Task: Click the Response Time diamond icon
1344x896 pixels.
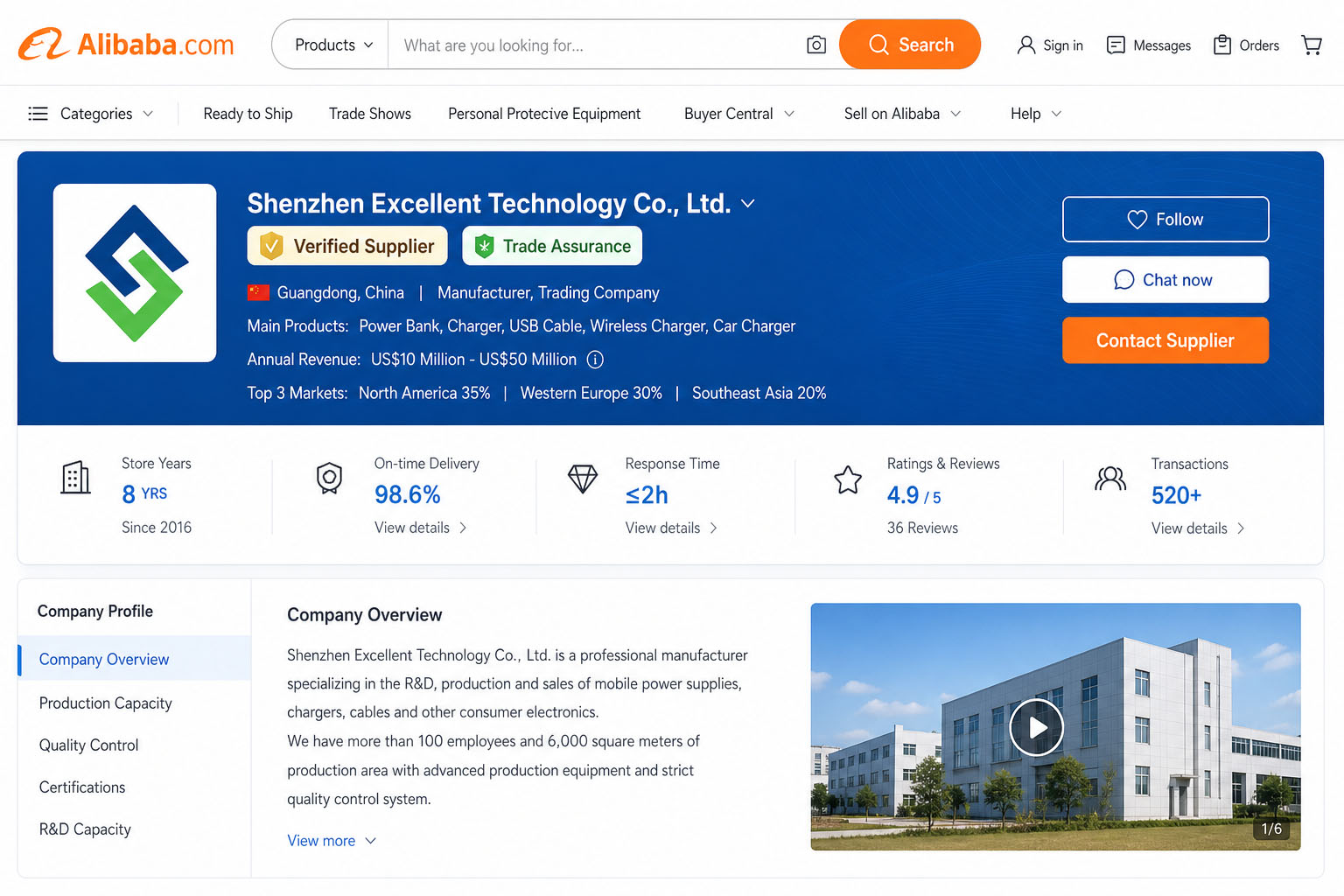Action: (x=583, y=478)
